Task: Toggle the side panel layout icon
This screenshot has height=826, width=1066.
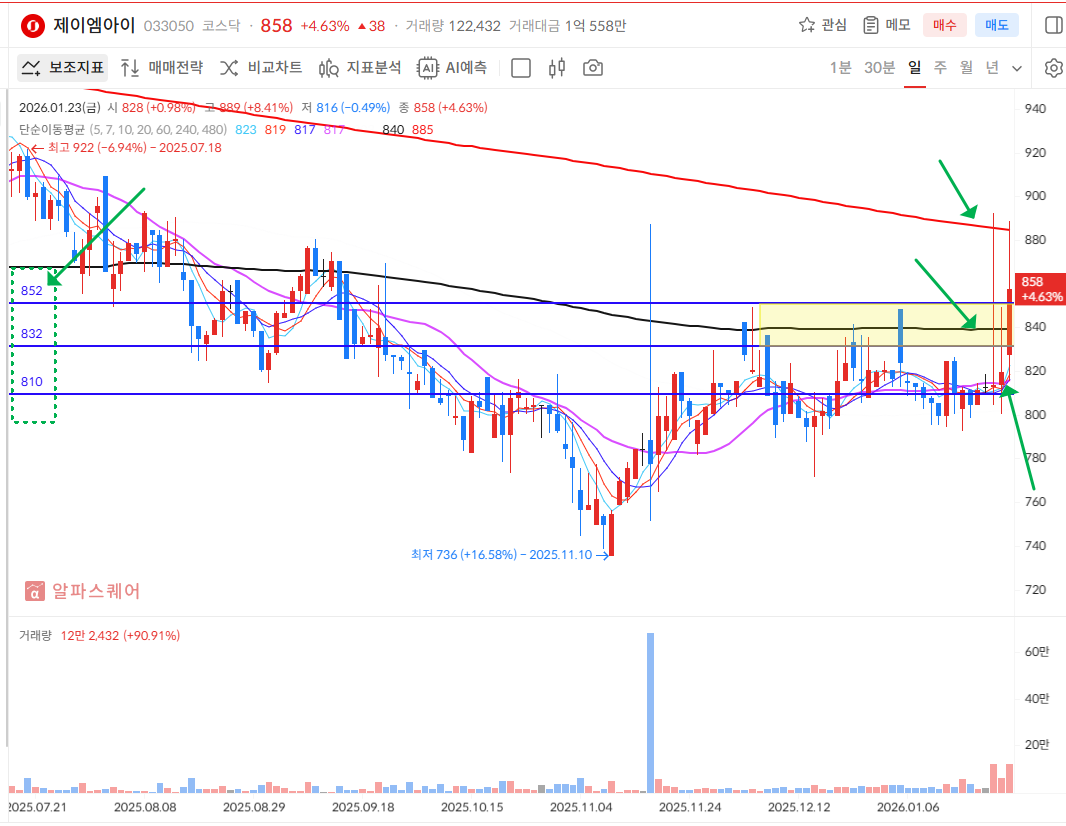Action: [1053, 25]
